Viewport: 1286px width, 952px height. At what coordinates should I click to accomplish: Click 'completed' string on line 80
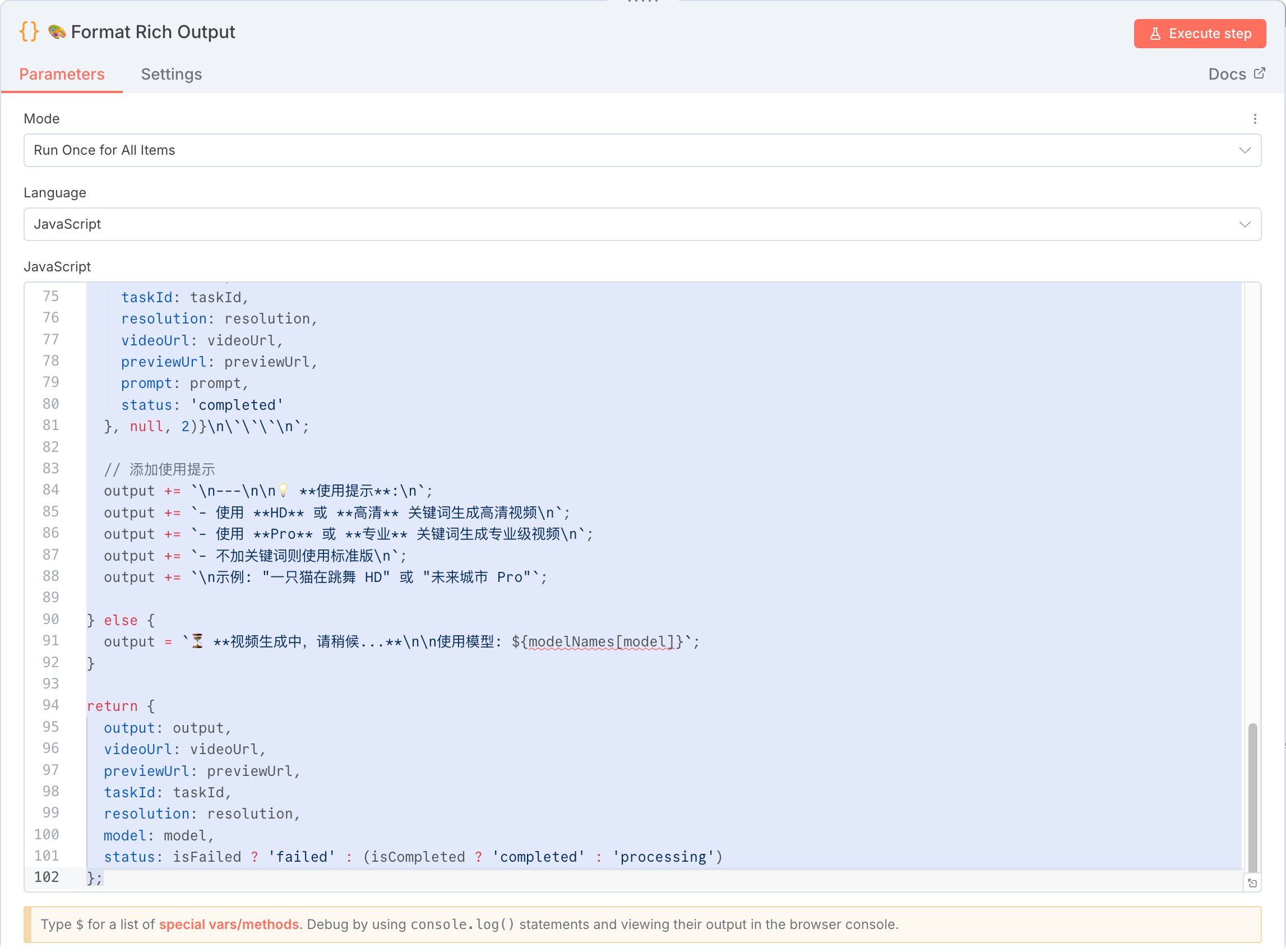(236, 405)
